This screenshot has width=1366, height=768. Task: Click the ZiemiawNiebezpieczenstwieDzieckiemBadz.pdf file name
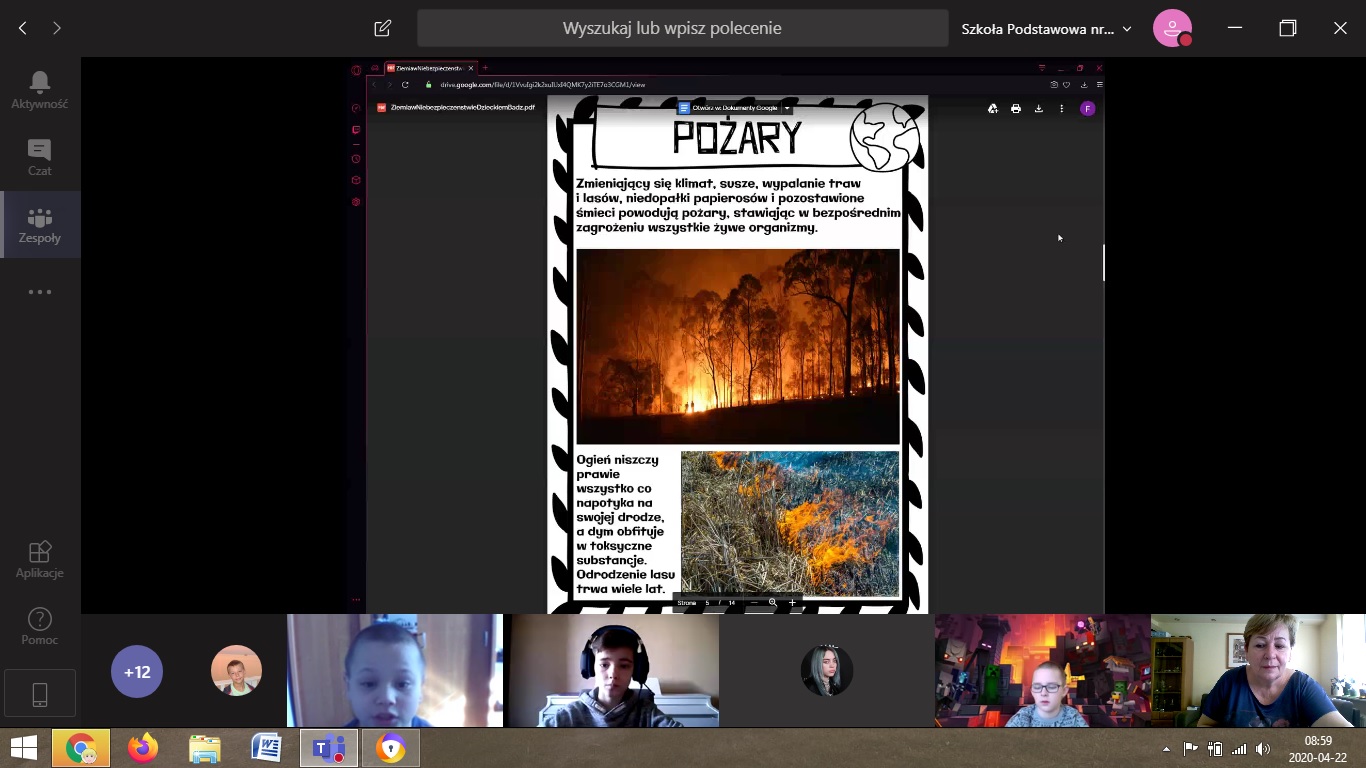(462, 108)
